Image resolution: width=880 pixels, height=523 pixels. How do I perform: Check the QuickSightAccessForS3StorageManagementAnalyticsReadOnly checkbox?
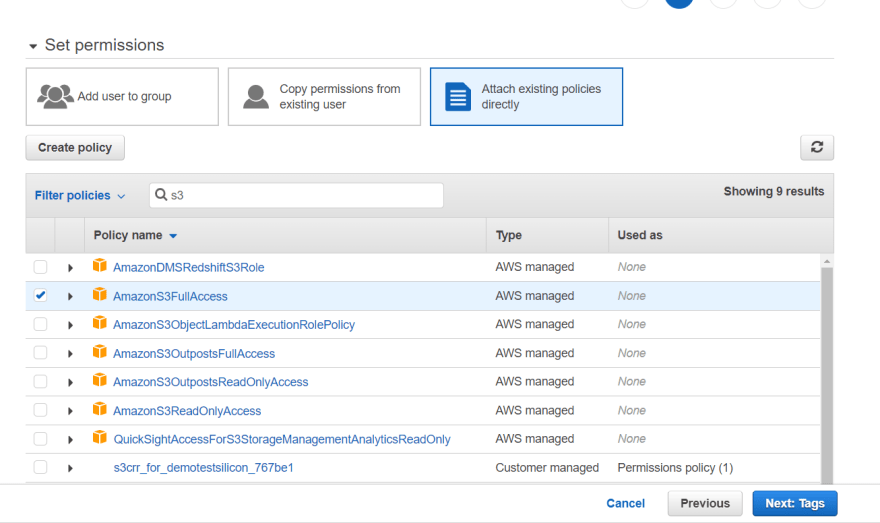point(40,439)
